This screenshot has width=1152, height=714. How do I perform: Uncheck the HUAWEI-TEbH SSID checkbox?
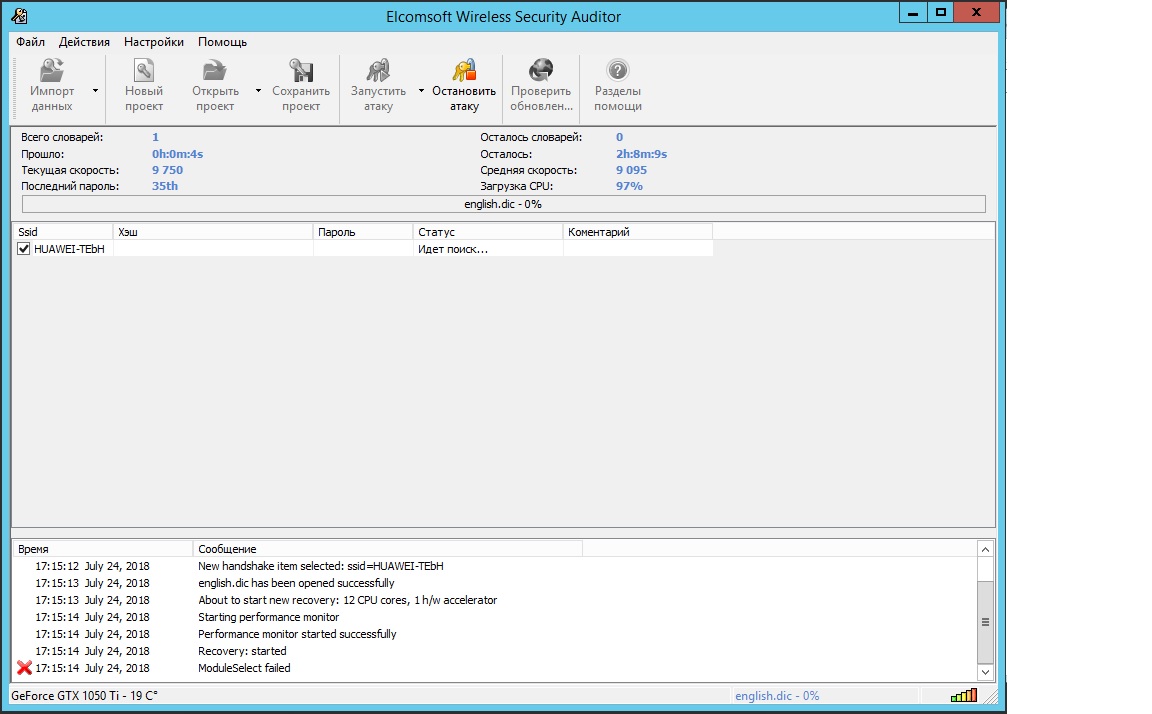[x=24, y=249]
